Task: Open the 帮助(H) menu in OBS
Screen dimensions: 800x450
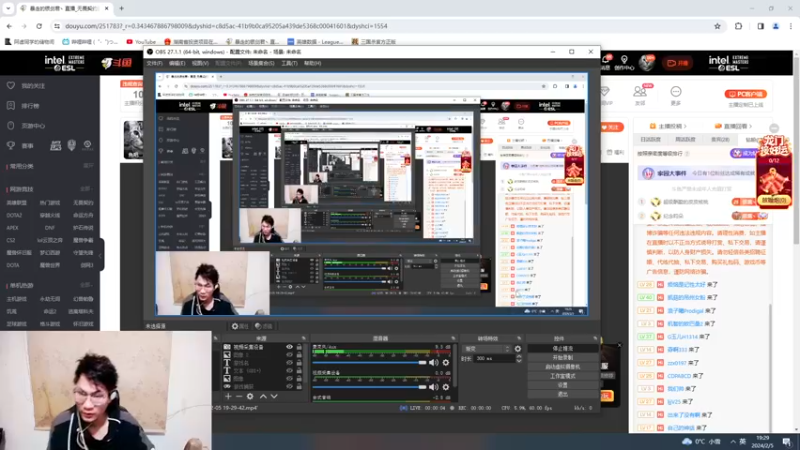Action: 312,63
